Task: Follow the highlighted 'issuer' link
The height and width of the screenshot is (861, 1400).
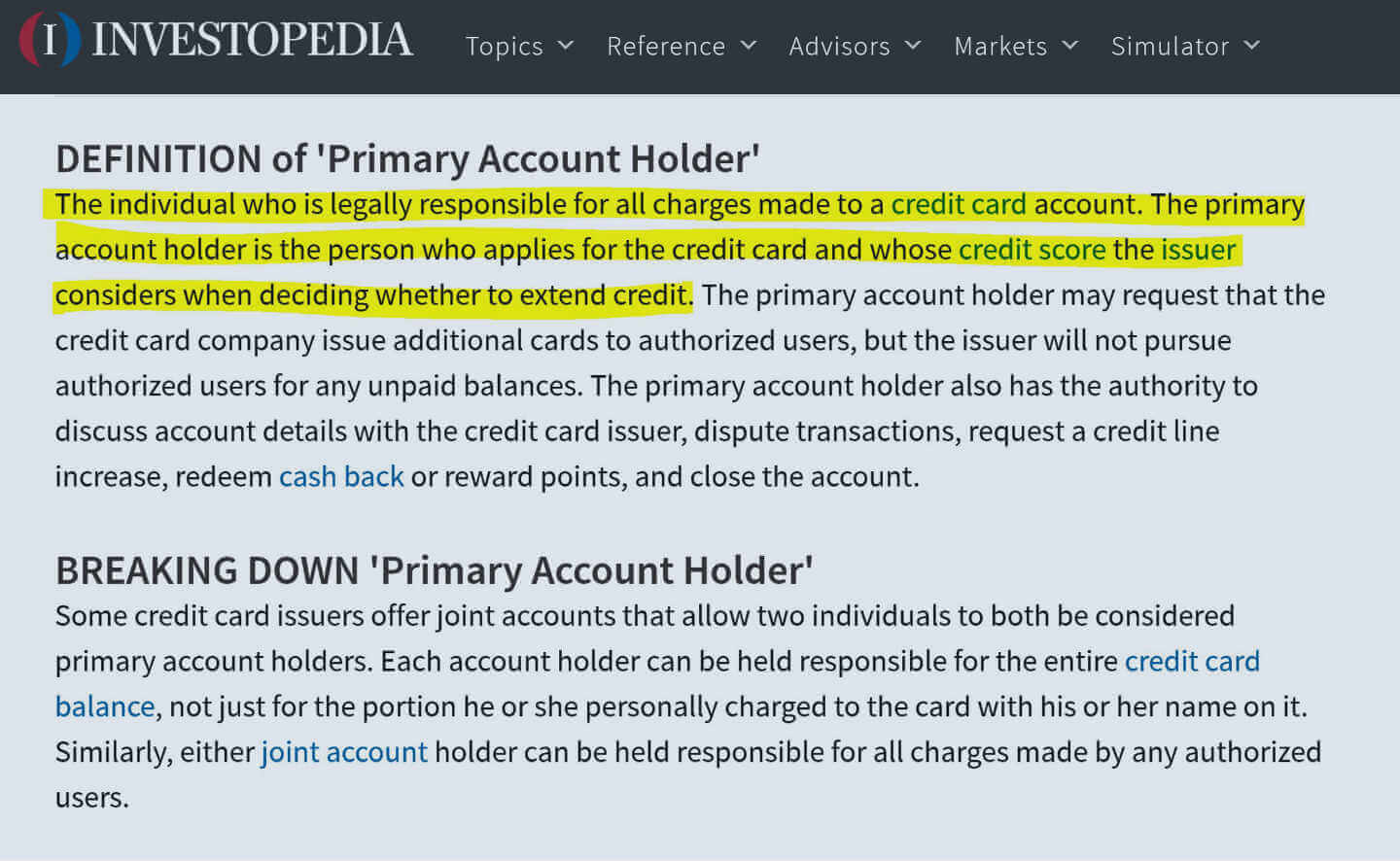Action: 1198,250
